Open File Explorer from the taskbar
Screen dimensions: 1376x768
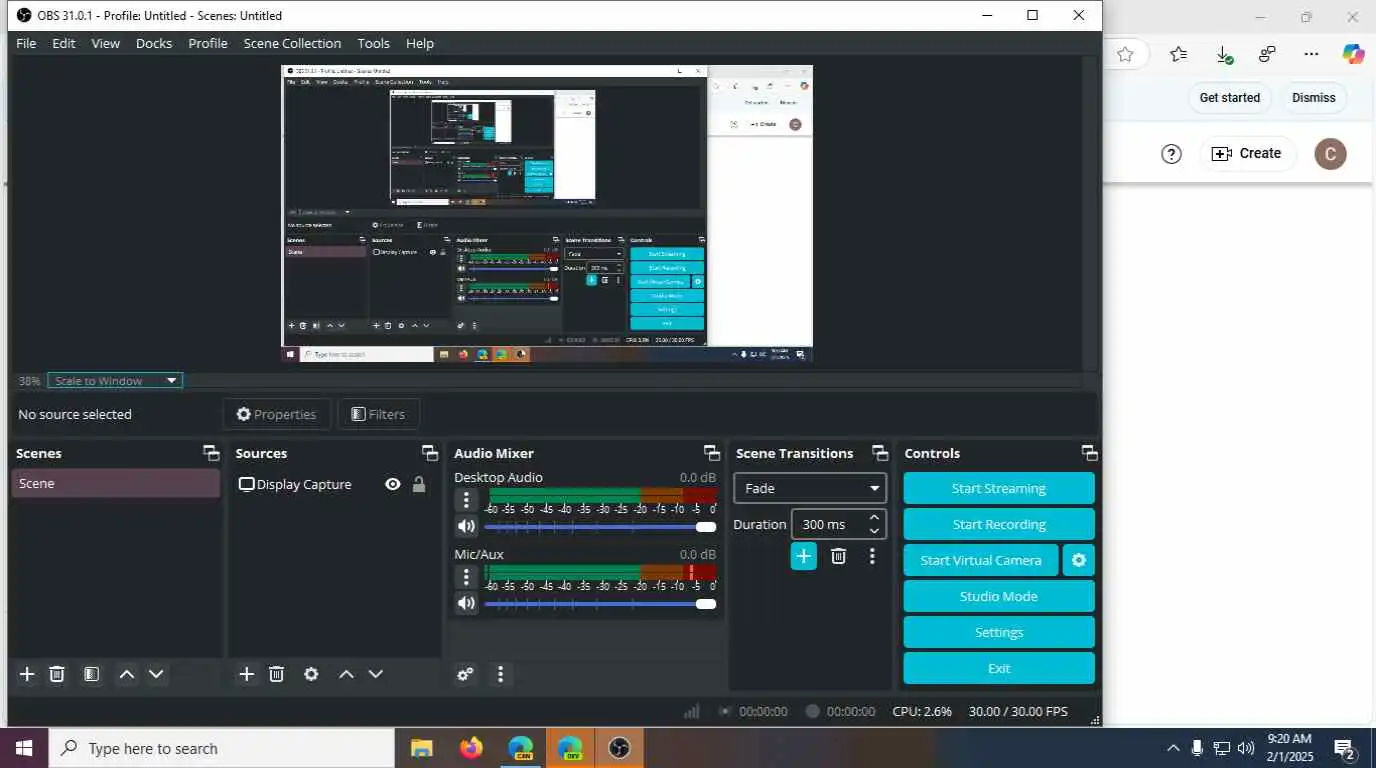point(422,748)
